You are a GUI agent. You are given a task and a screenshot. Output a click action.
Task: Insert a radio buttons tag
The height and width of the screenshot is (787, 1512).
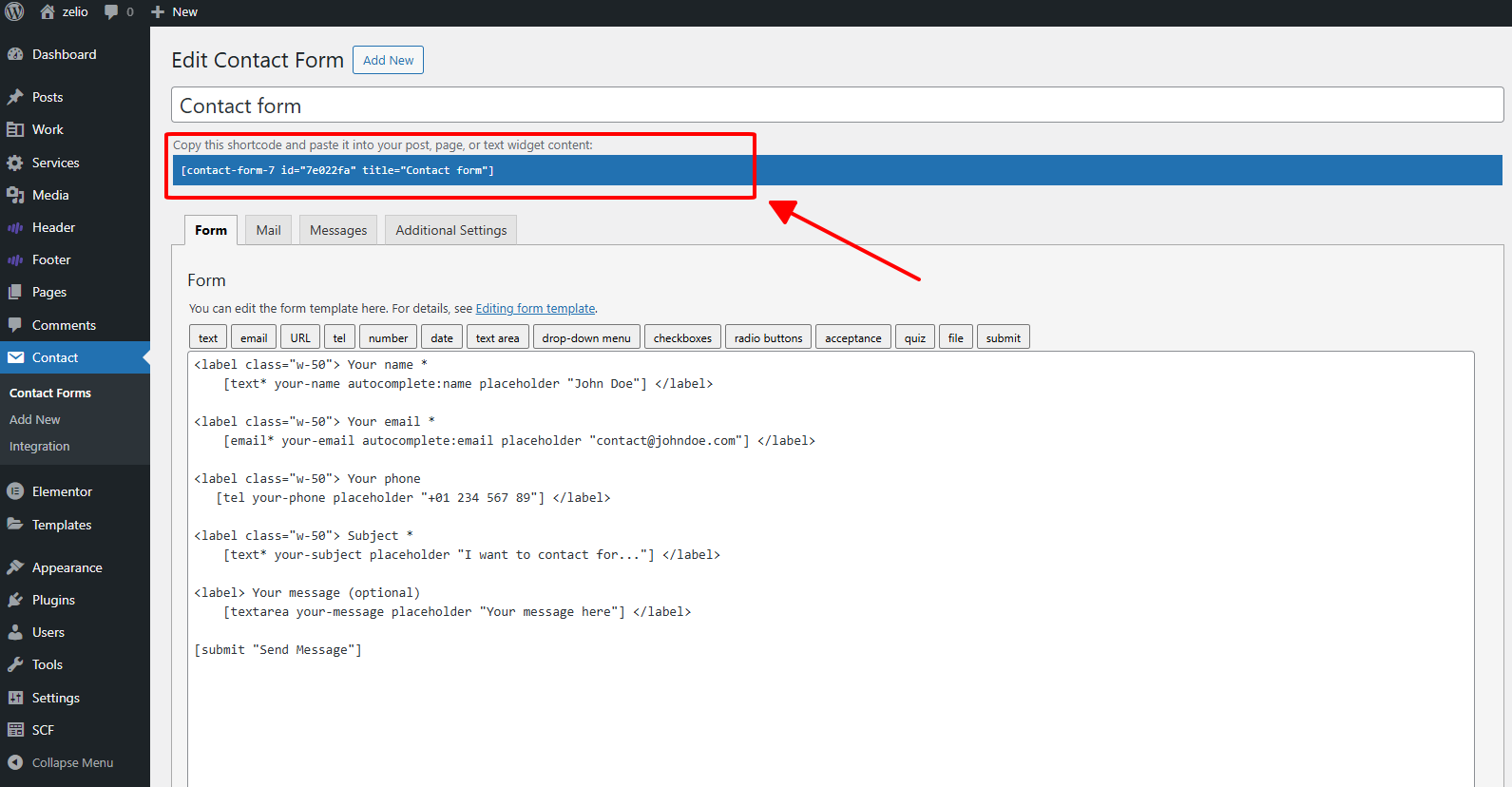[768, 337]
